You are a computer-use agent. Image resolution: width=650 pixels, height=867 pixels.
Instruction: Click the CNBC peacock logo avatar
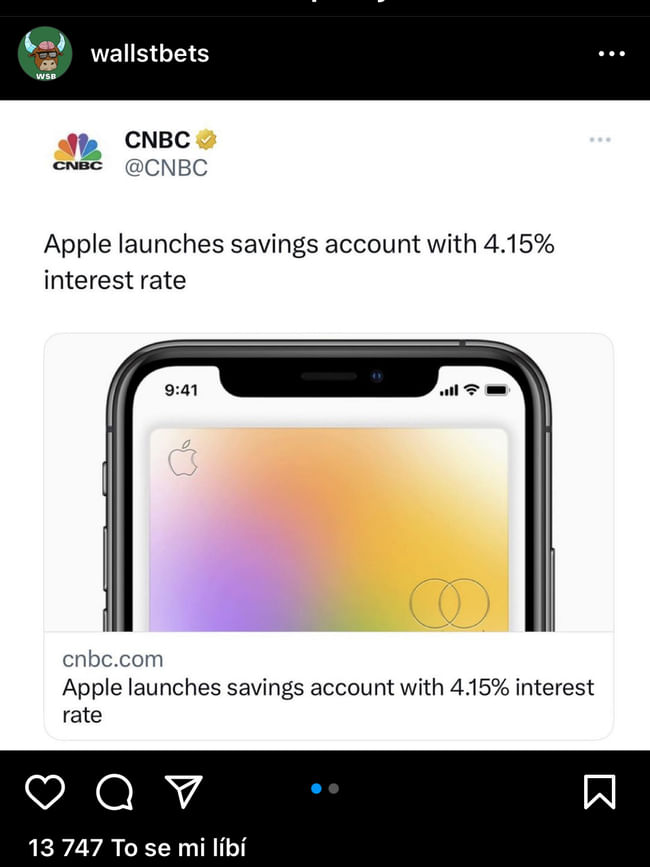77,153
